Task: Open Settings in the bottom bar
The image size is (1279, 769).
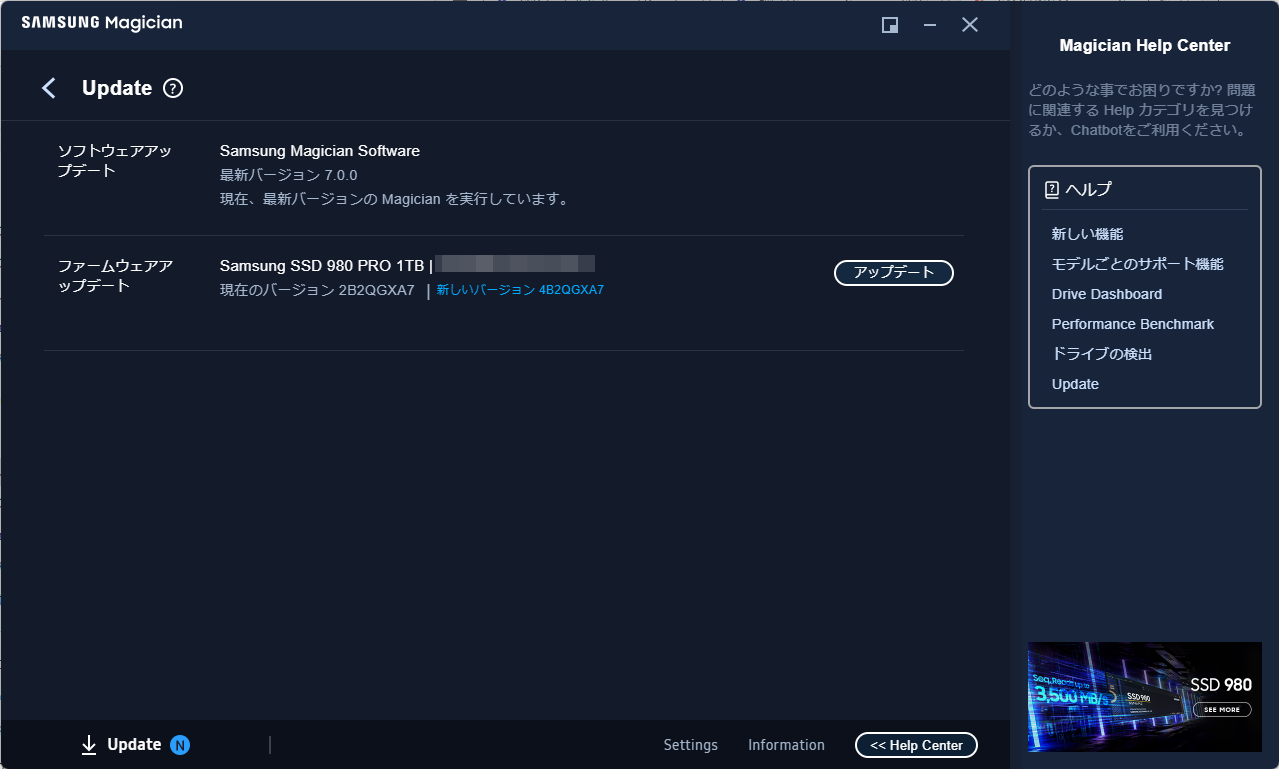Action: point(691,745)
